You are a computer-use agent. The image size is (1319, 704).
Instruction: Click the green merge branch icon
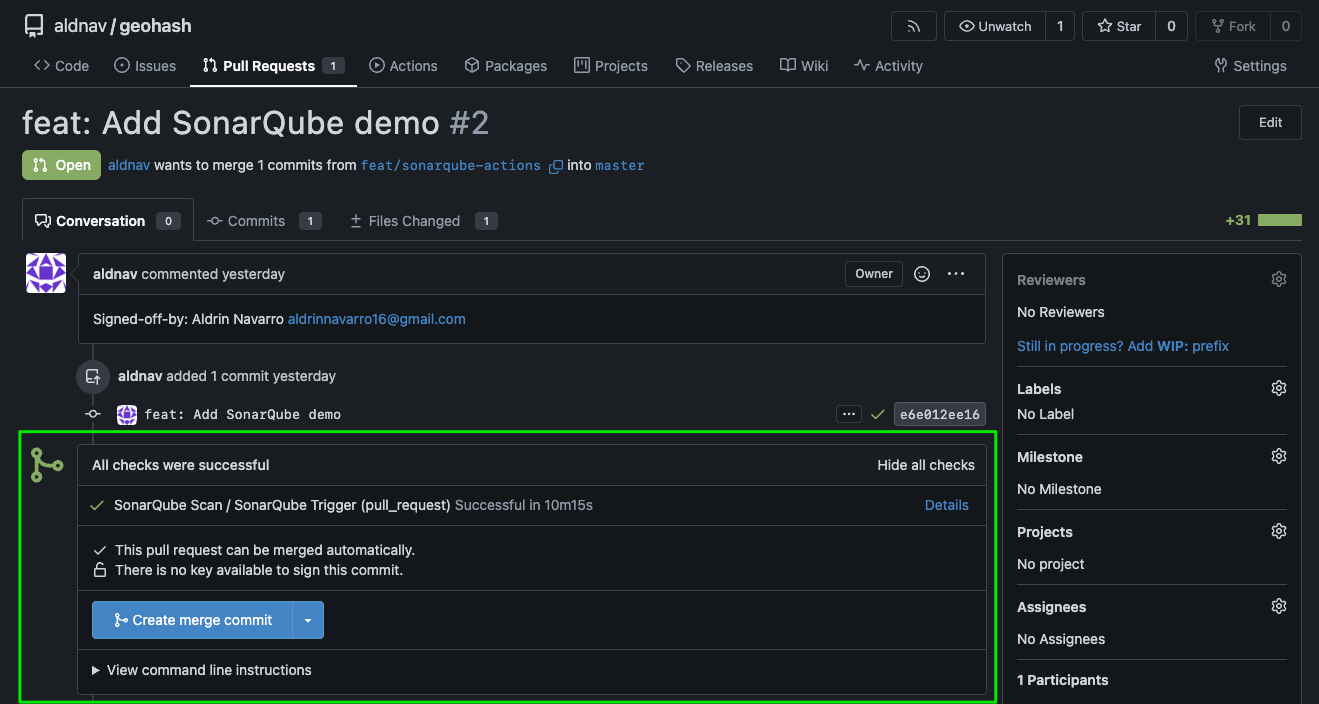tap(47, 465)
